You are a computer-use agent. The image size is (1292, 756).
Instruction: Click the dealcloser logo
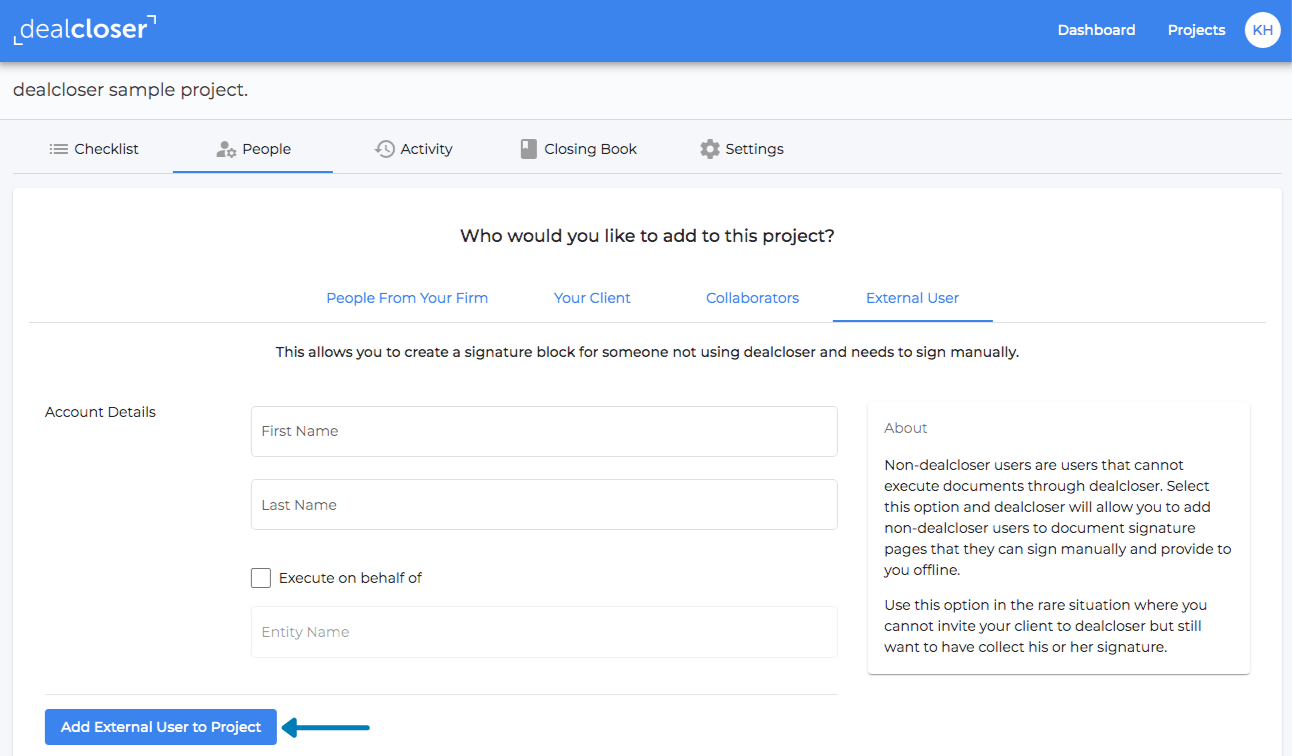(x=84, y=29)
